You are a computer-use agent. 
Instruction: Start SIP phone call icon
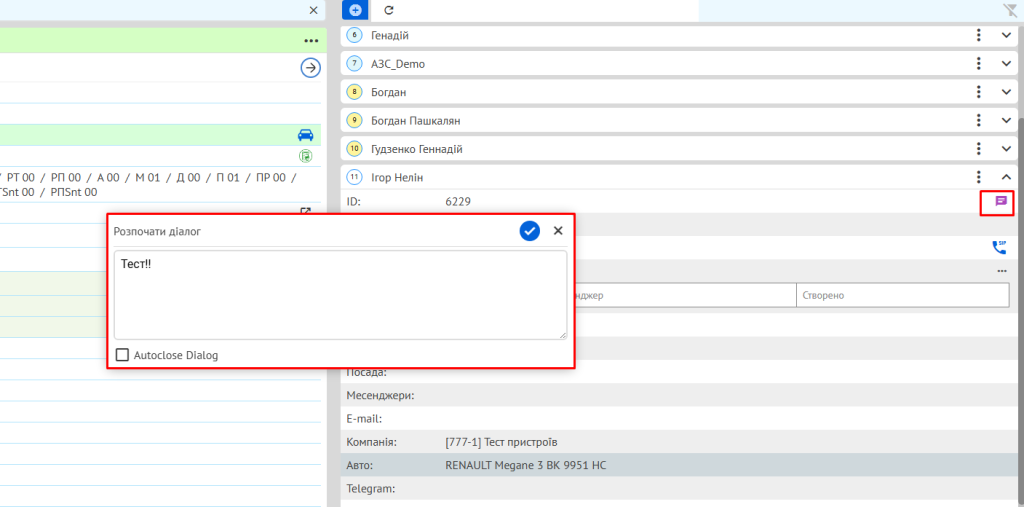tap(1000, 247)
